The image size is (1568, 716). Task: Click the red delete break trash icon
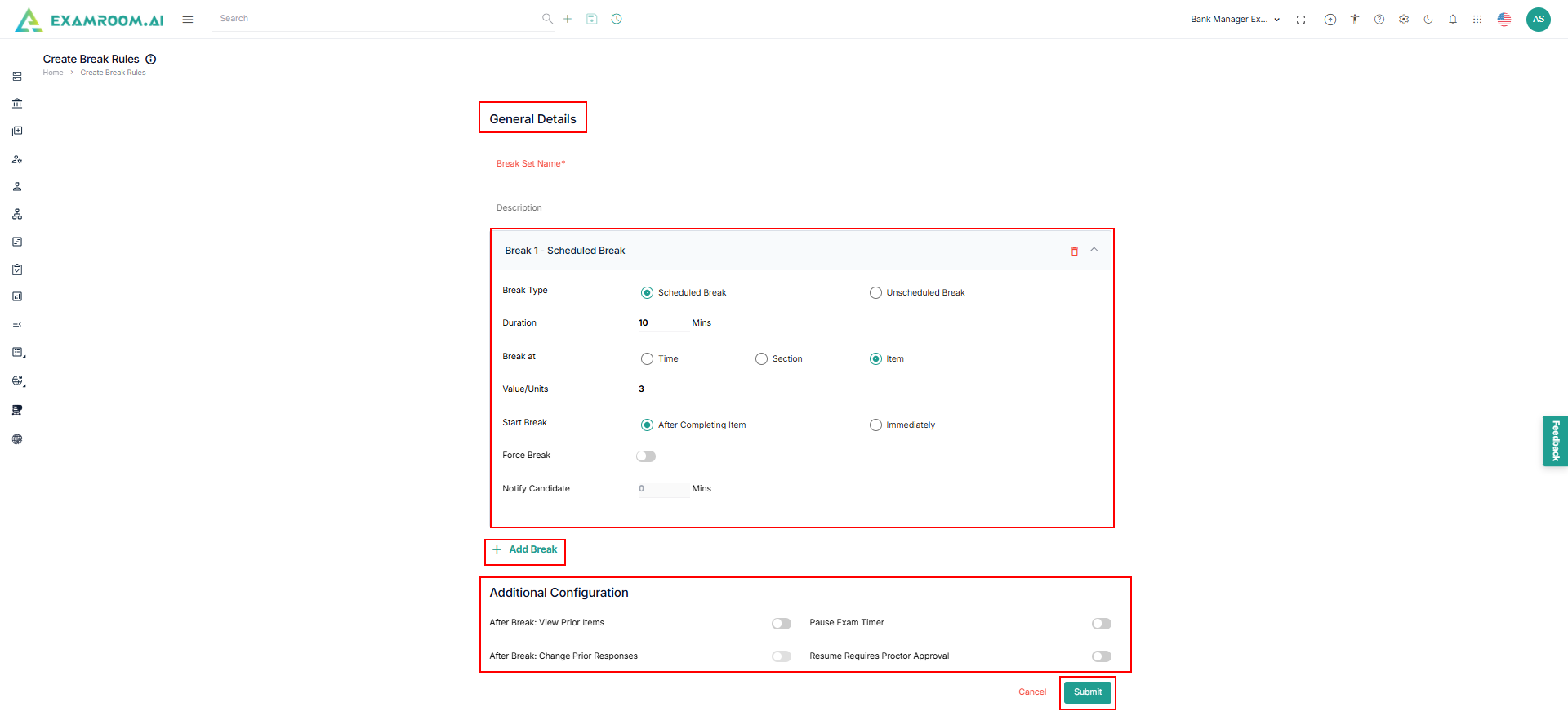pyautogui.click(x=1074, y=251)
